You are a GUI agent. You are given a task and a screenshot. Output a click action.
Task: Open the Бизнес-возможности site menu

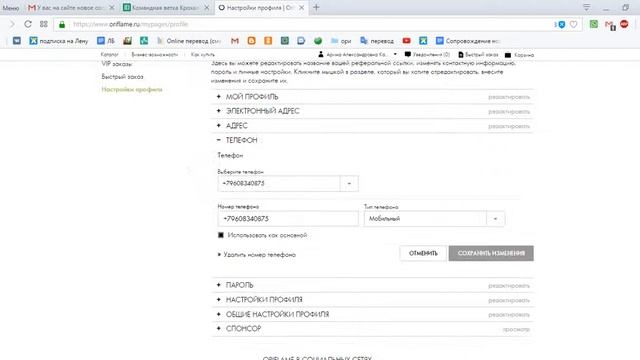pyautogui.click(x=155, y=54)
